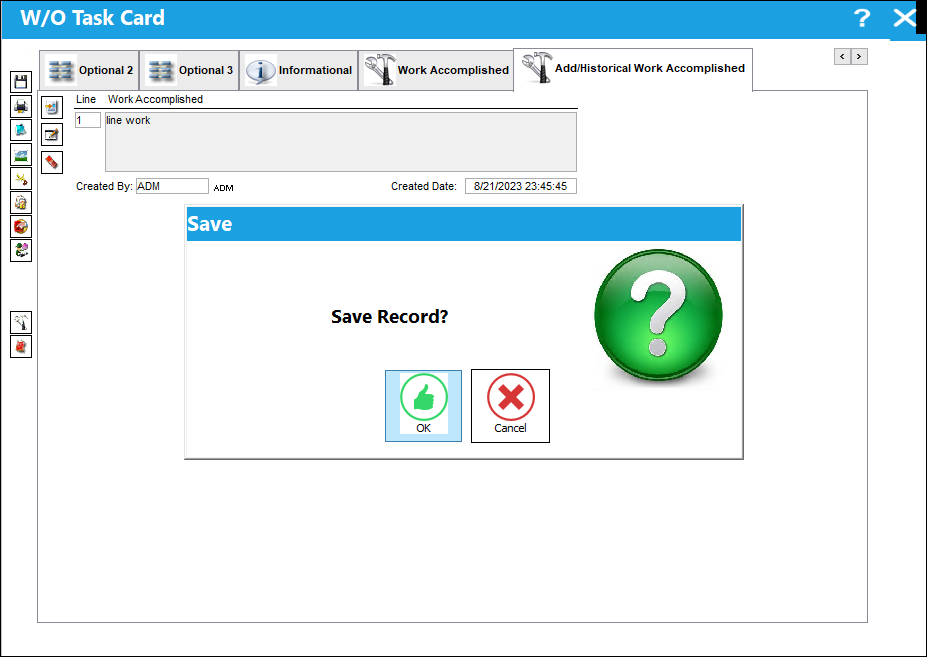Viewport: 927px width, 657px height.
Task: Cancel the Save Record dialog
Action: click(x=510, y=406)
